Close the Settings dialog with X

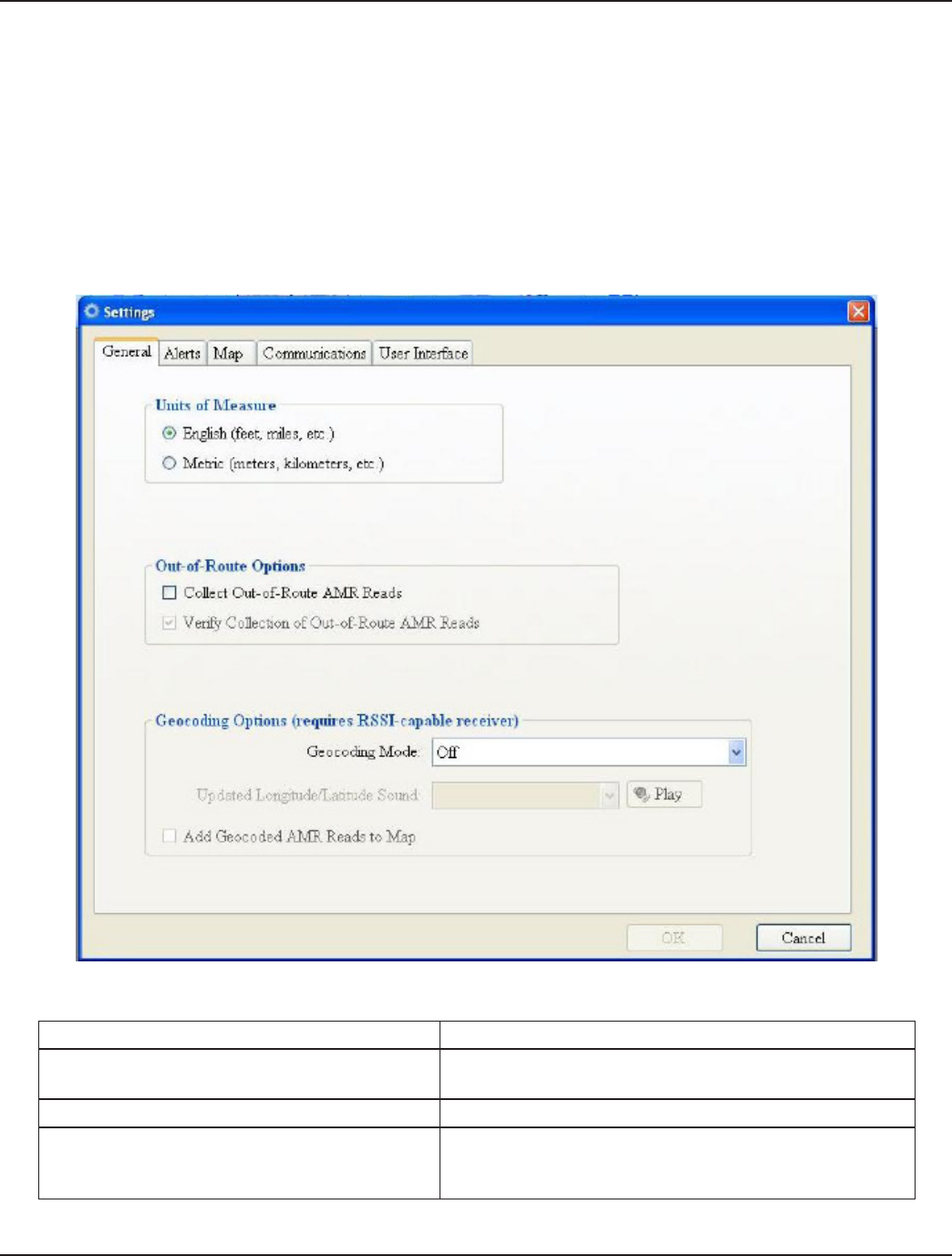click(x=858, y=312)
